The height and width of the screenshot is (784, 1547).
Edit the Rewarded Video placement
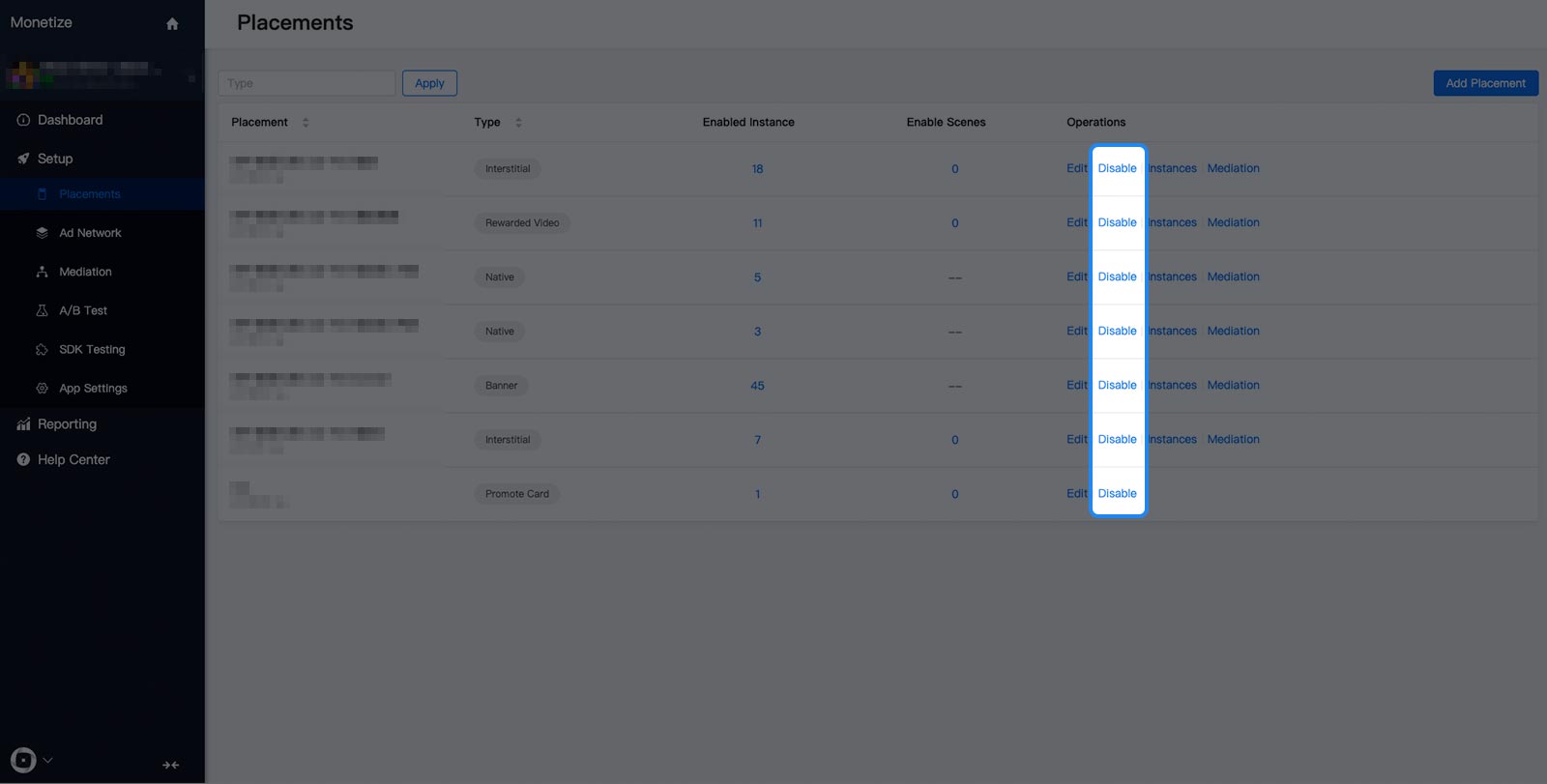[1077, 222]
